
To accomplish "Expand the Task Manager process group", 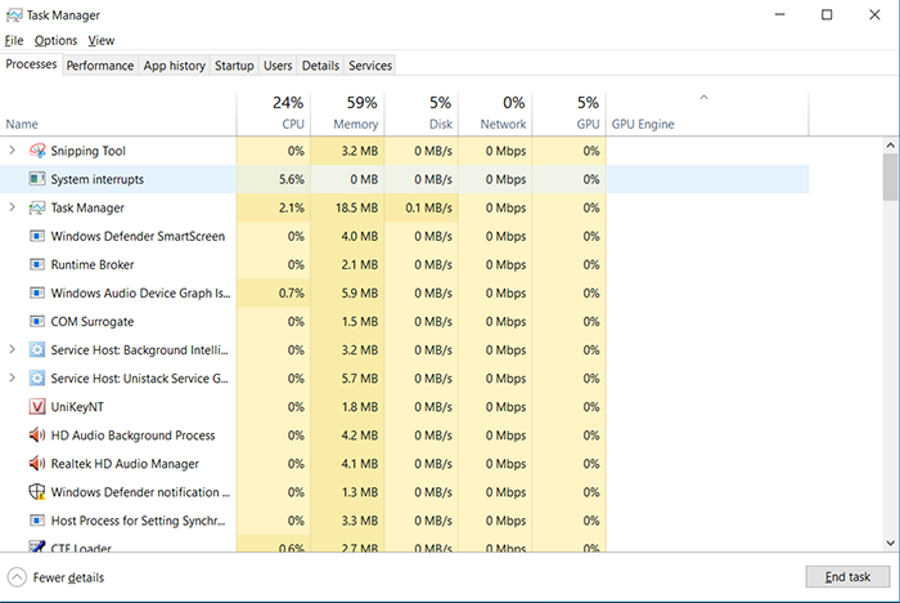I will coord(12,207).
